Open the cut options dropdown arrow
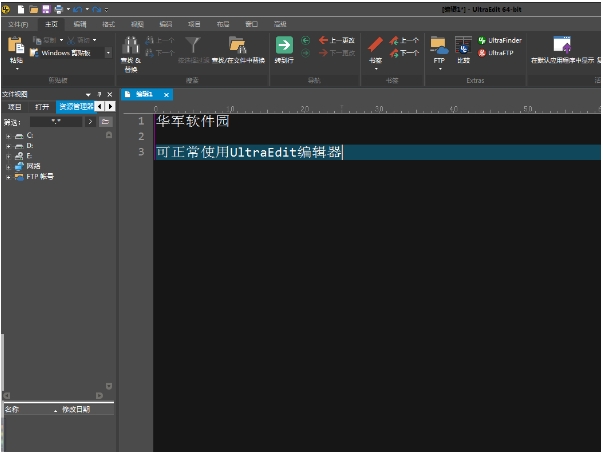Screen dimensions: 603x454 pos(95,40)
